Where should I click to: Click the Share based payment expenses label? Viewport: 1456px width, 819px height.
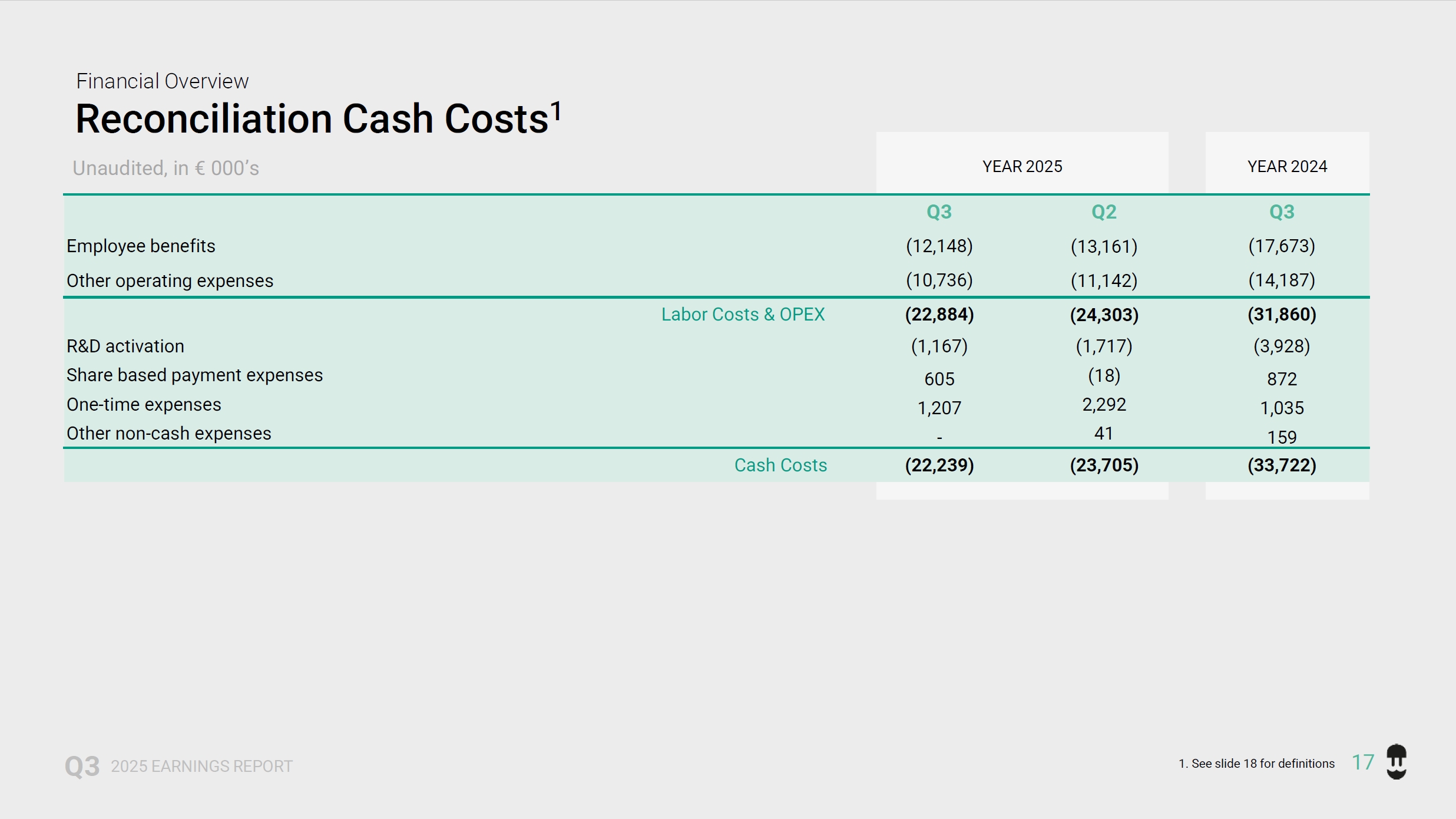tap(194, 375)
